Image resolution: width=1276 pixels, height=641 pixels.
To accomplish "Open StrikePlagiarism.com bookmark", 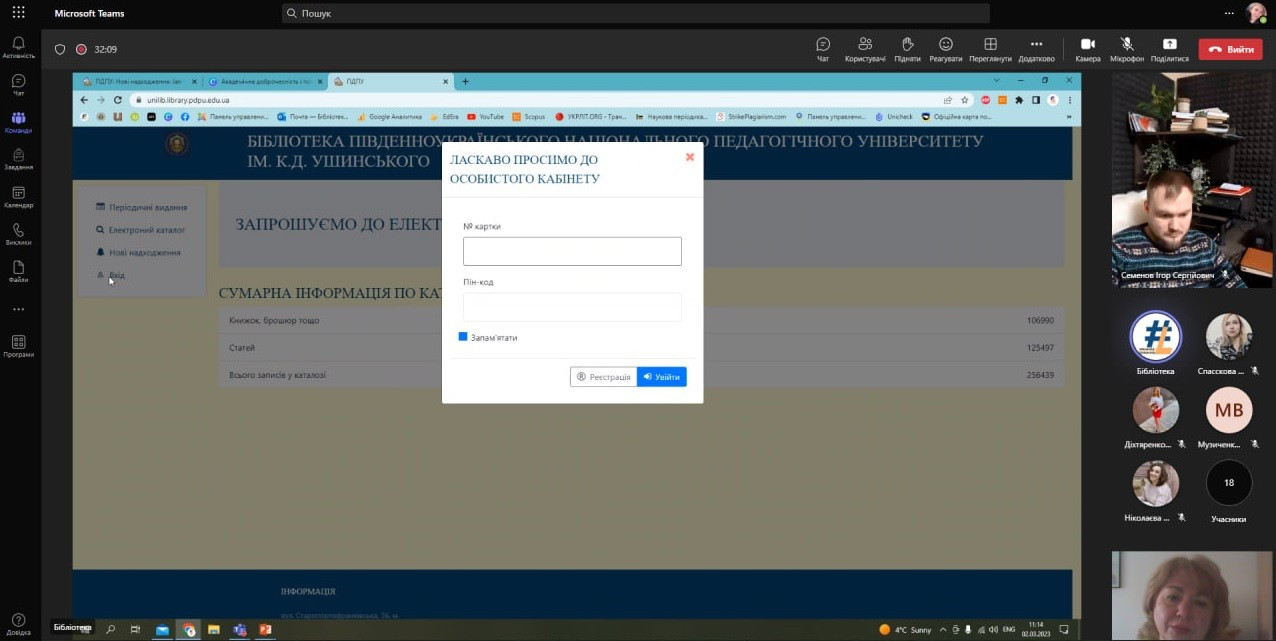I will pyautogui.click(x=751, y=117).
